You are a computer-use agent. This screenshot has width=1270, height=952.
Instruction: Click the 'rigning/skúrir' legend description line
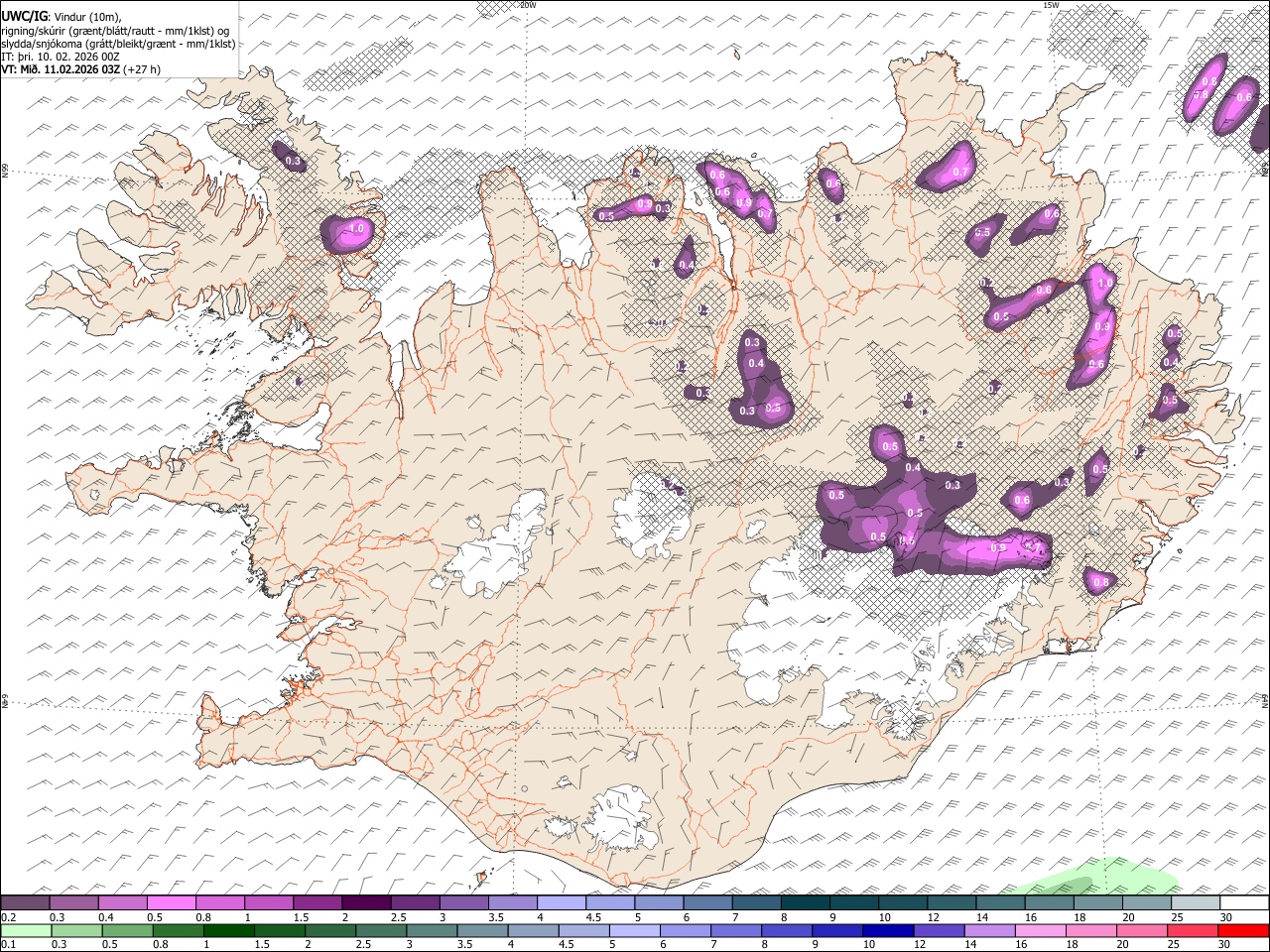(x=116, y=31)
